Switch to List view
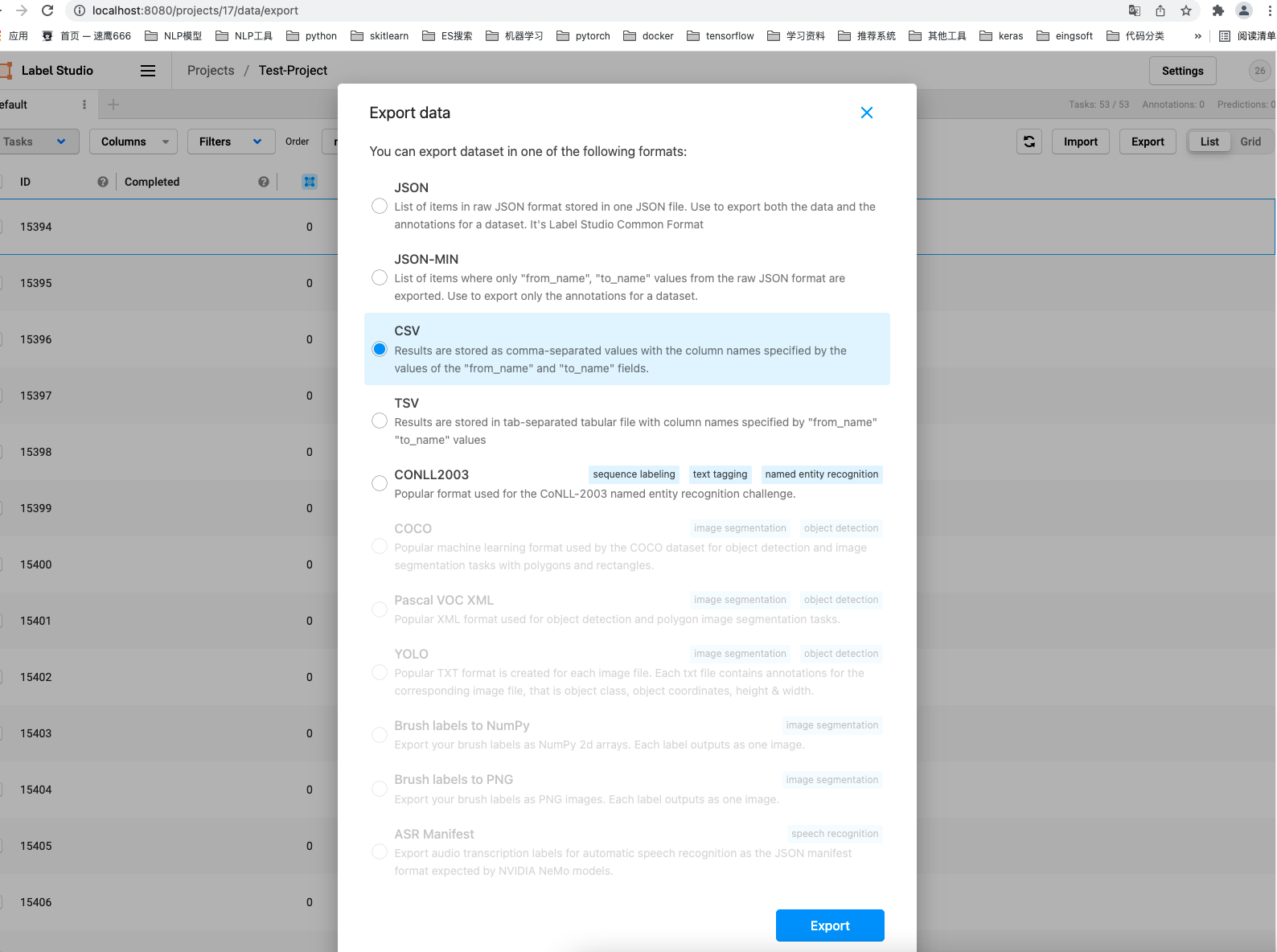Viewport: 1277px width, 952px height. coord(1209,142)
